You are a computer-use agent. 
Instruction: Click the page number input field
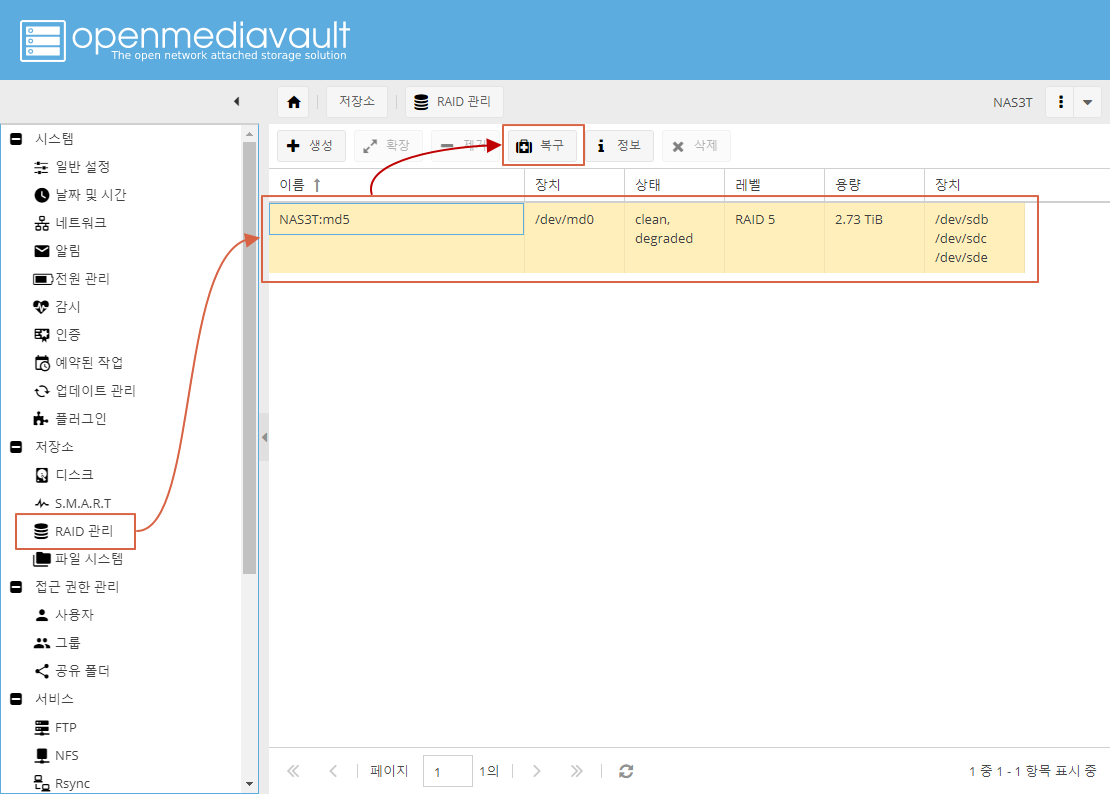(447, 771)
